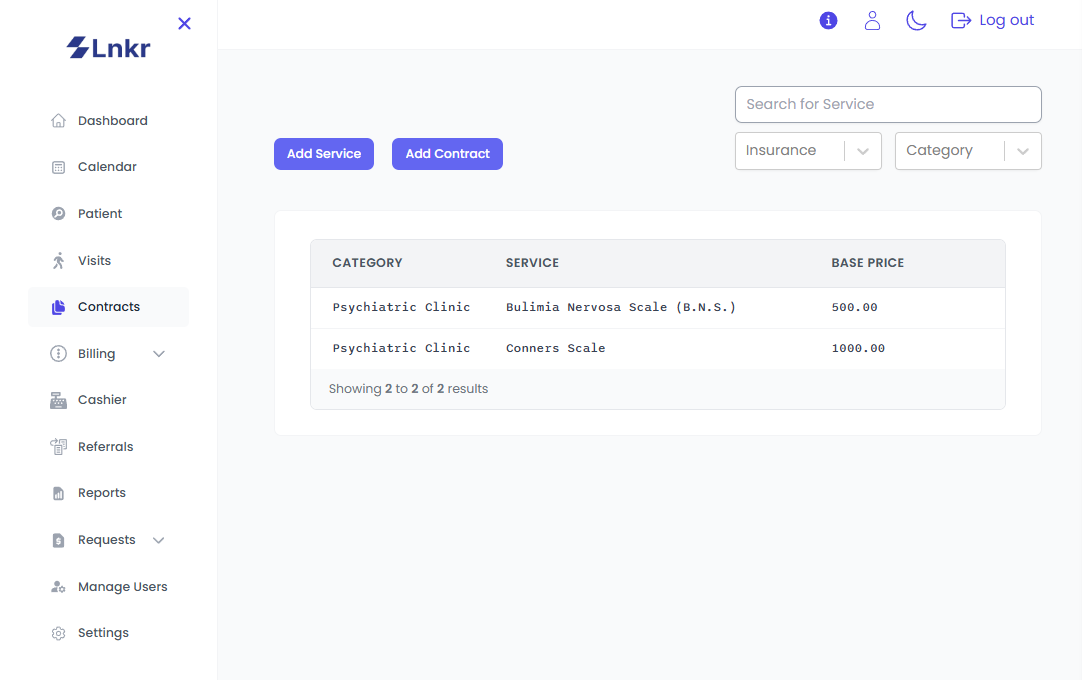Expand the Billing submenu chevron
The image size is (1082, 680).
(x=159, y=354)
